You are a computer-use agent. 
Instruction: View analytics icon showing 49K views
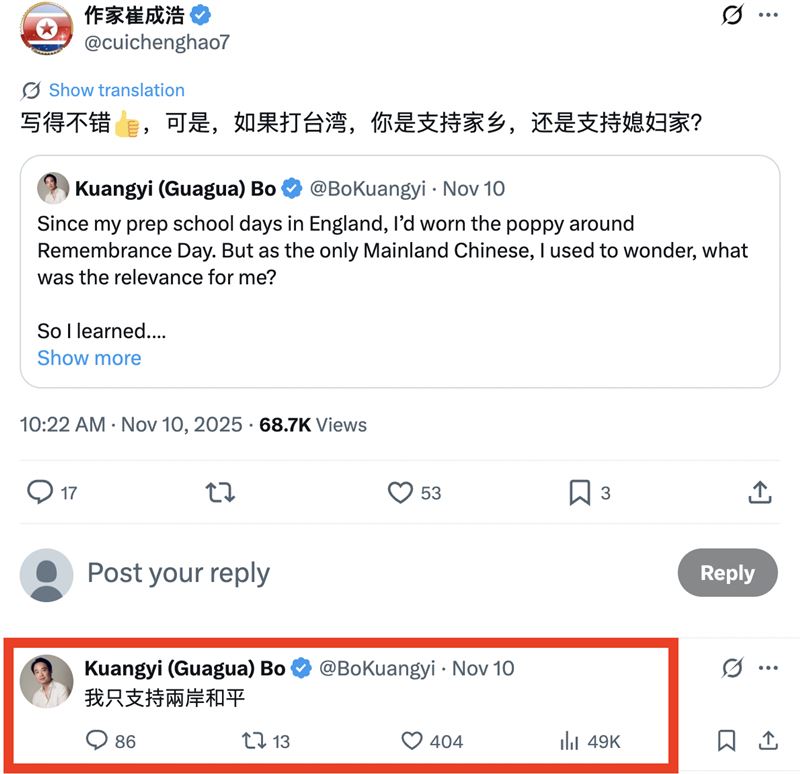tap(569, 741)
